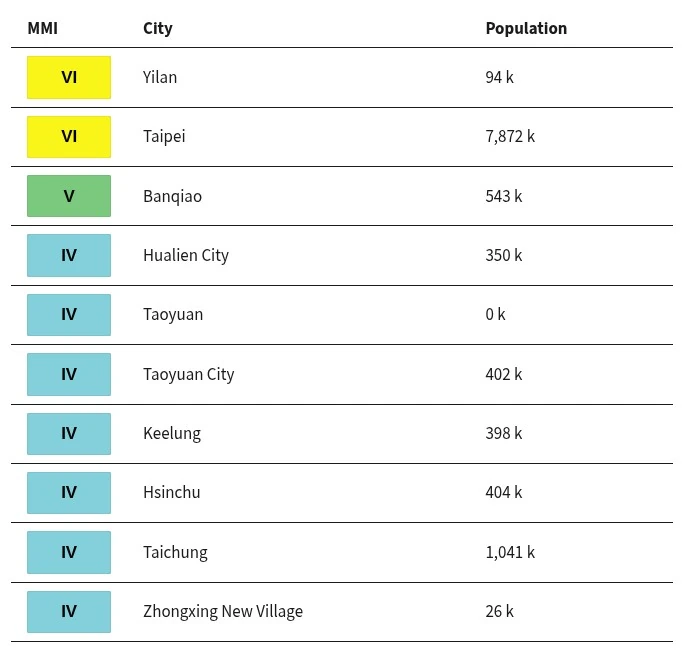Click the City column header

[157, 29]
